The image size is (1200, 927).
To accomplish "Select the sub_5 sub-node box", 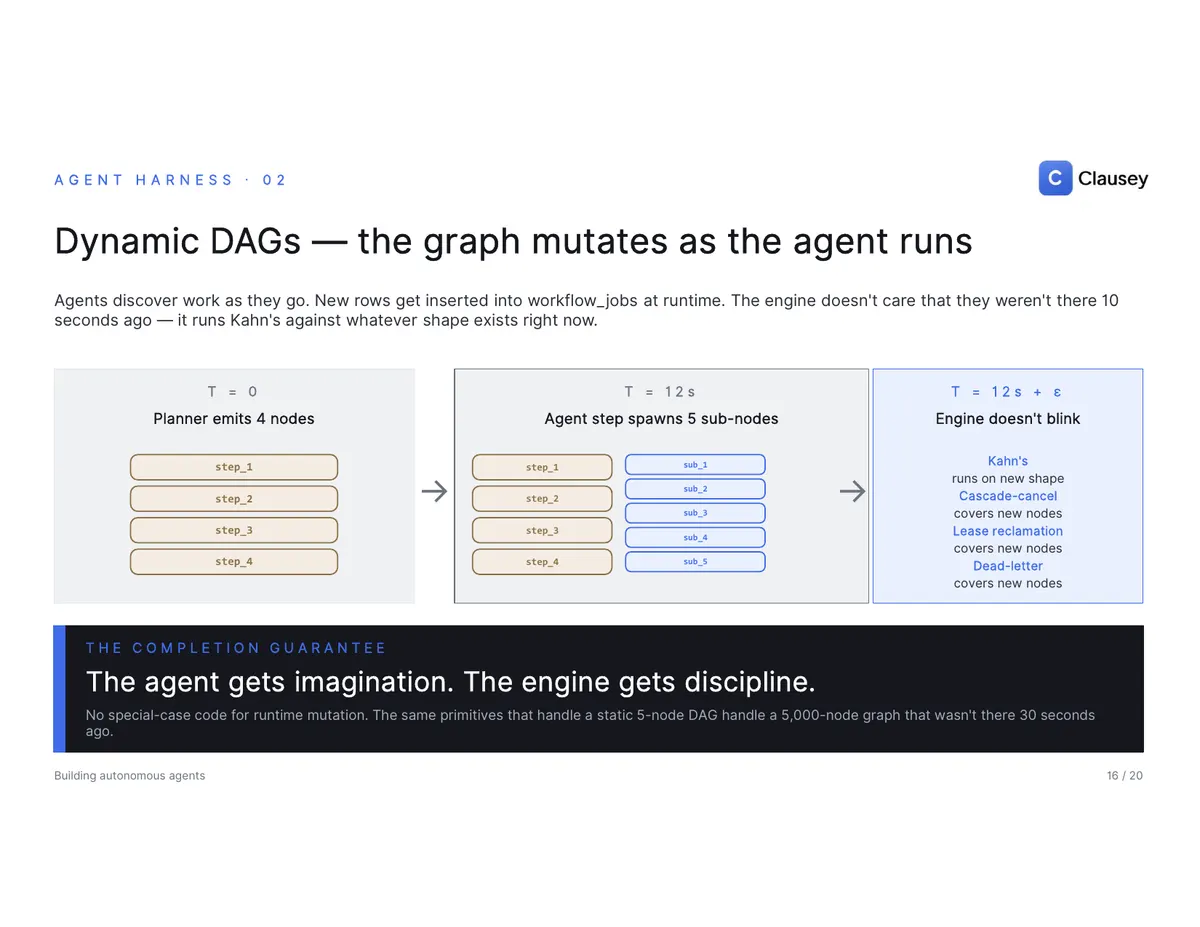I will 695,562.
